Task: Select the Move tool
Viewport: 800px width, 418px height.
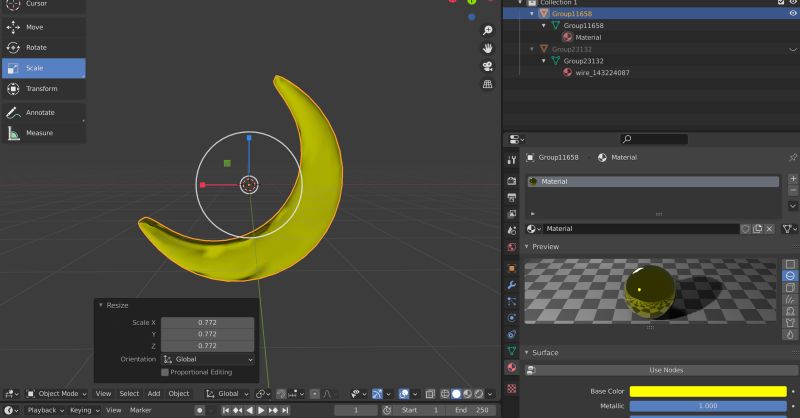Action: tap(44, 27)
